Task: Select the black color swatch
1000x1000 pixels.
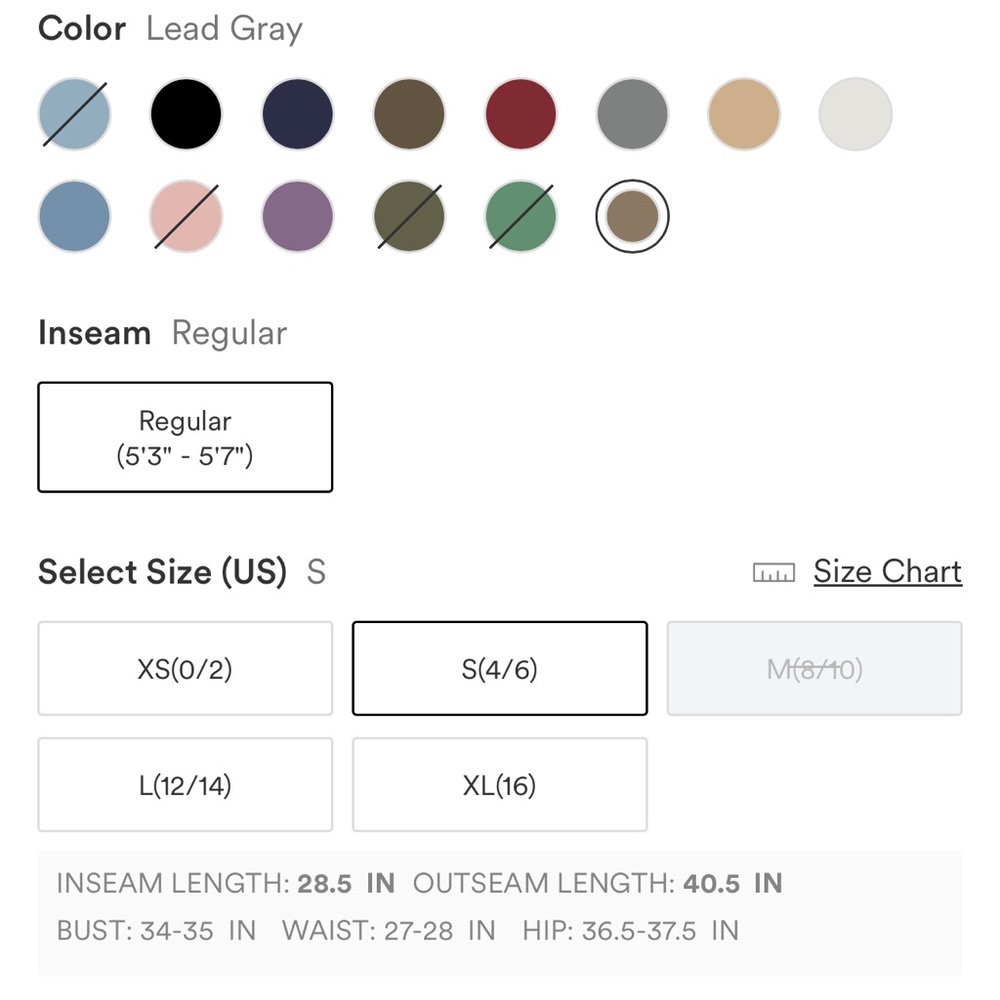Action: tap(186, 114)
